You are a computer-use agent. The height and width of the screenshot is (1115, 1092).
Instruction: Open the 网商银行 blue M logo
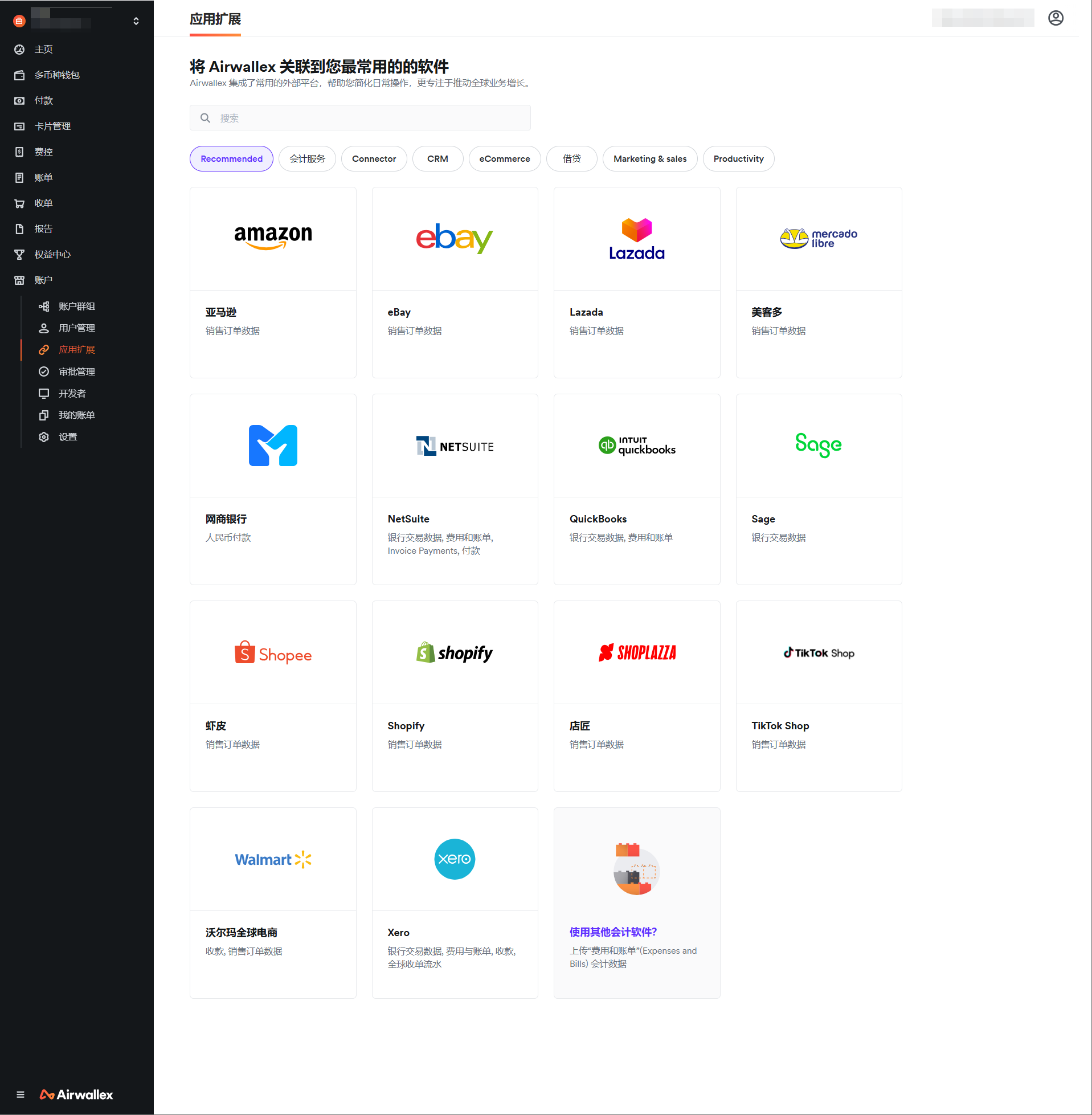click(273, 446)
